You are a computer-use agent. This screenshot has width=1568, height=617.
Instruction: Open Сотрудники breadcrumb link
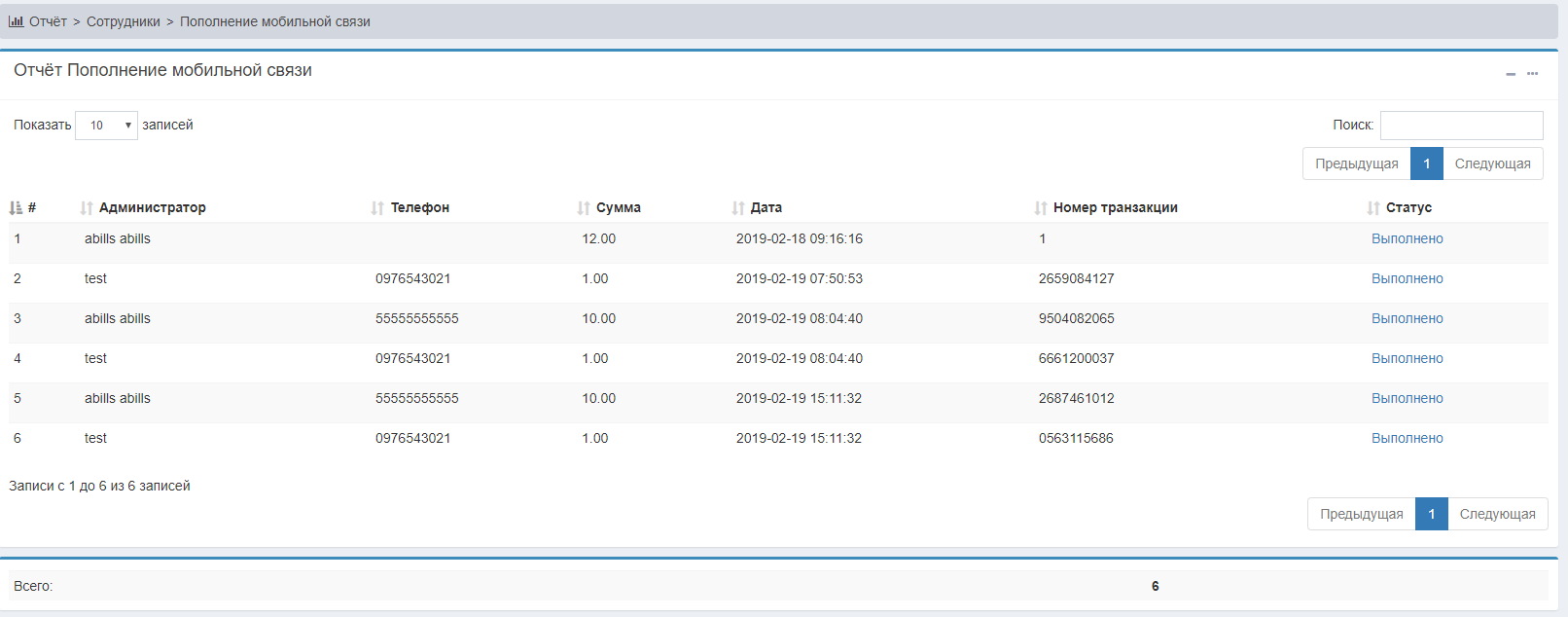(124, 21)
